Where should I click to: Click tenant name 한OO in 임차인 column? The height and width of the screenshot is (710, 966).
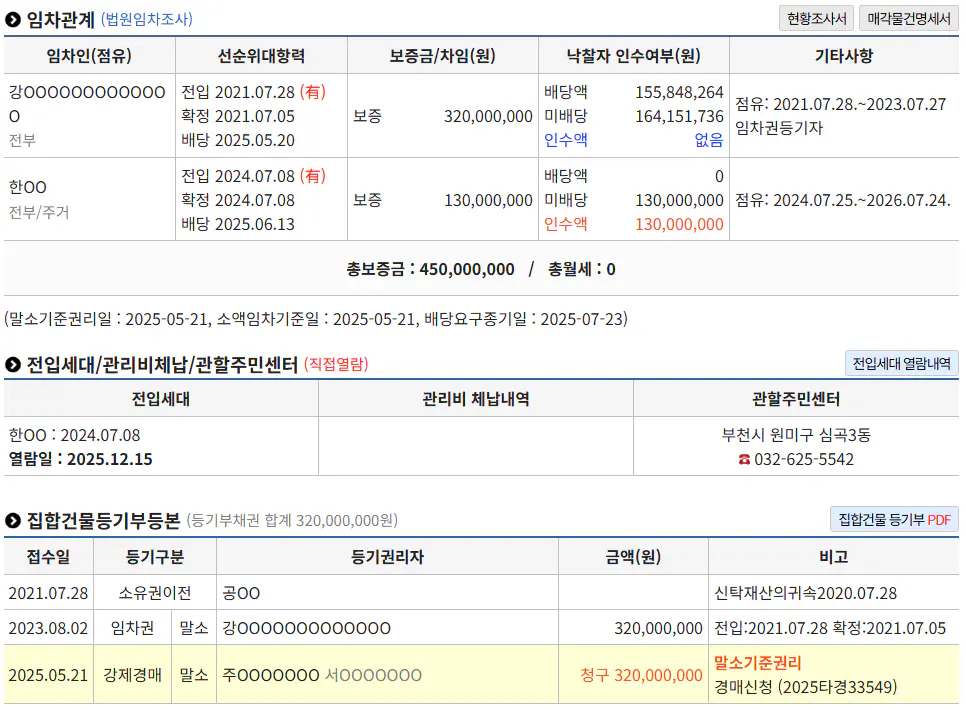tap(28, 187)
